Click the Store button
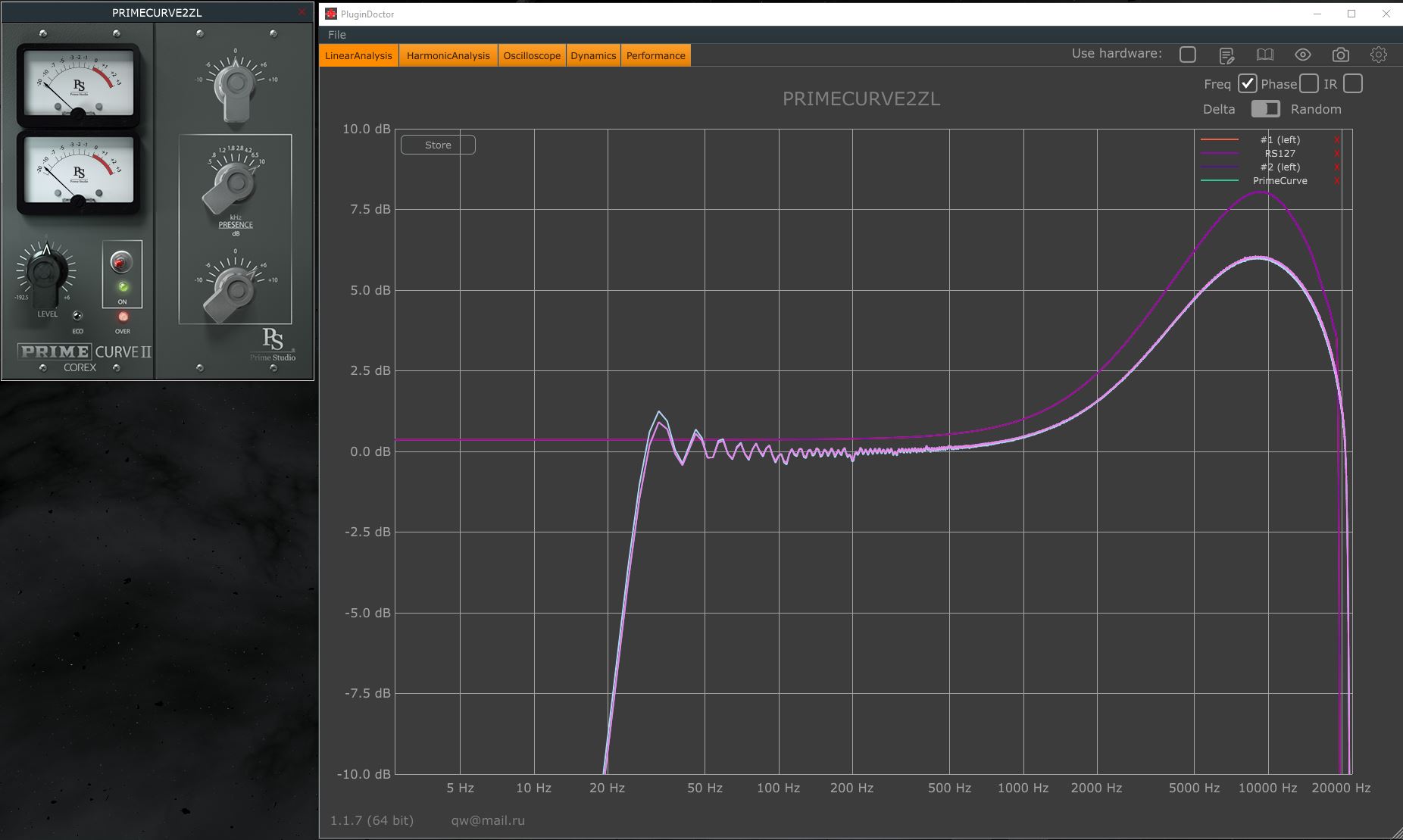 pos(438,145)
